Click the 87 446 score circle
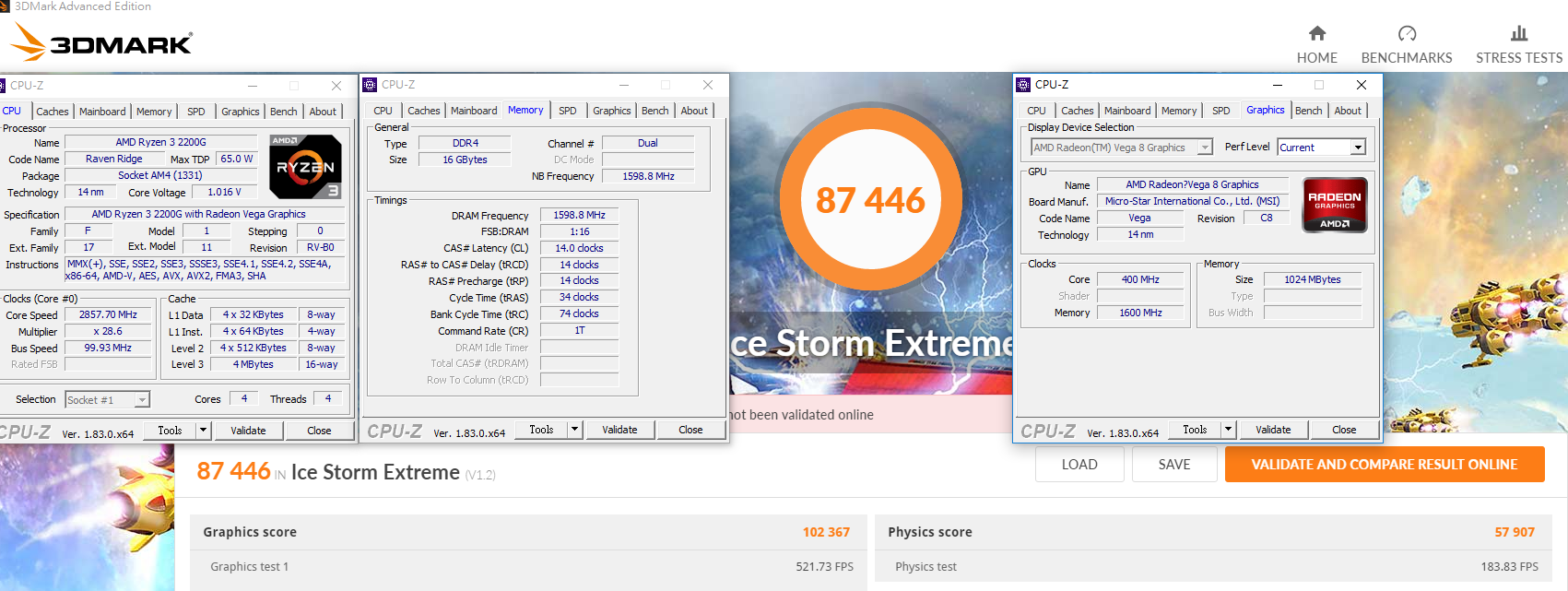 point(870,200)
